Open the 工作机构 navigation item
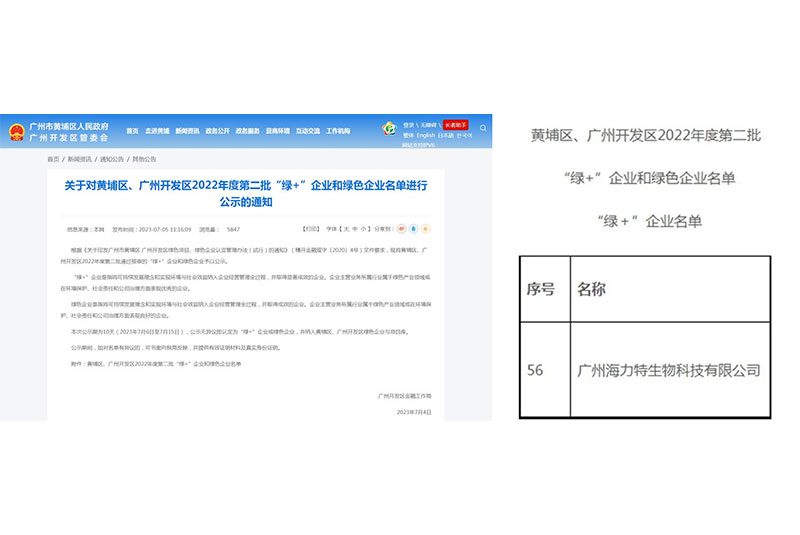The width and height of the screenshot is (800, 535). [x=338, y=131]
